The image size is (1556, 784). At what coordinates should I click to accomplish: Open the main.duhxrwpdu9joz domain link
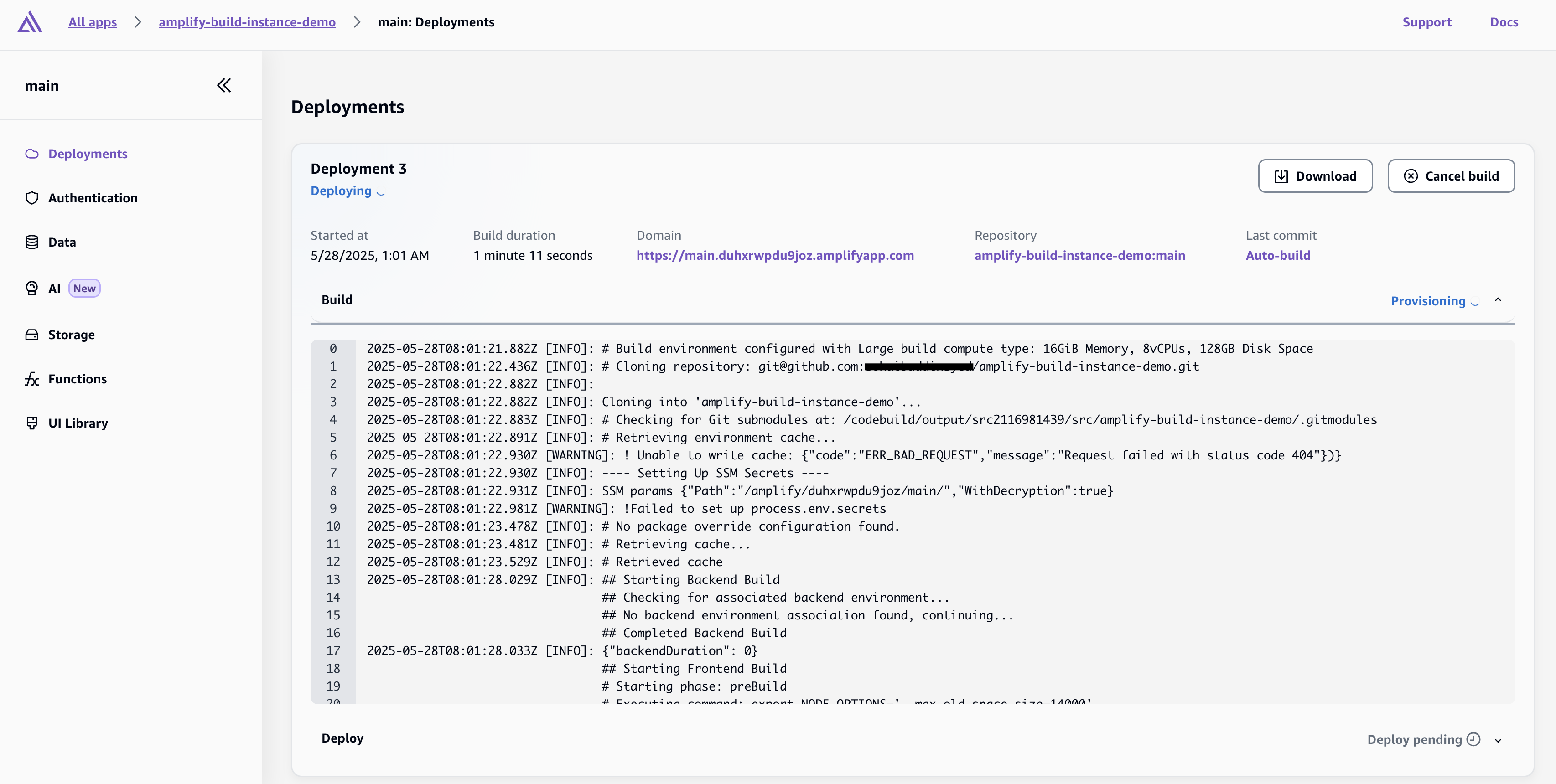pyautogui.click(x=775, y=255)
